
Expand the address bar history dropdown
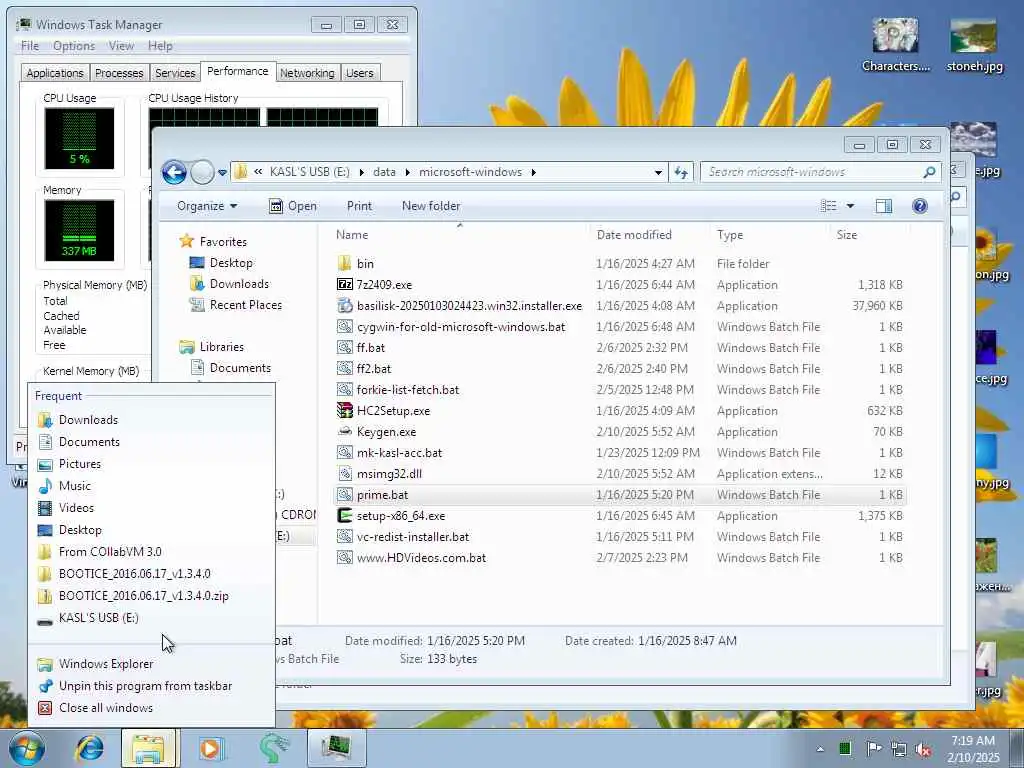coord(658,172)
